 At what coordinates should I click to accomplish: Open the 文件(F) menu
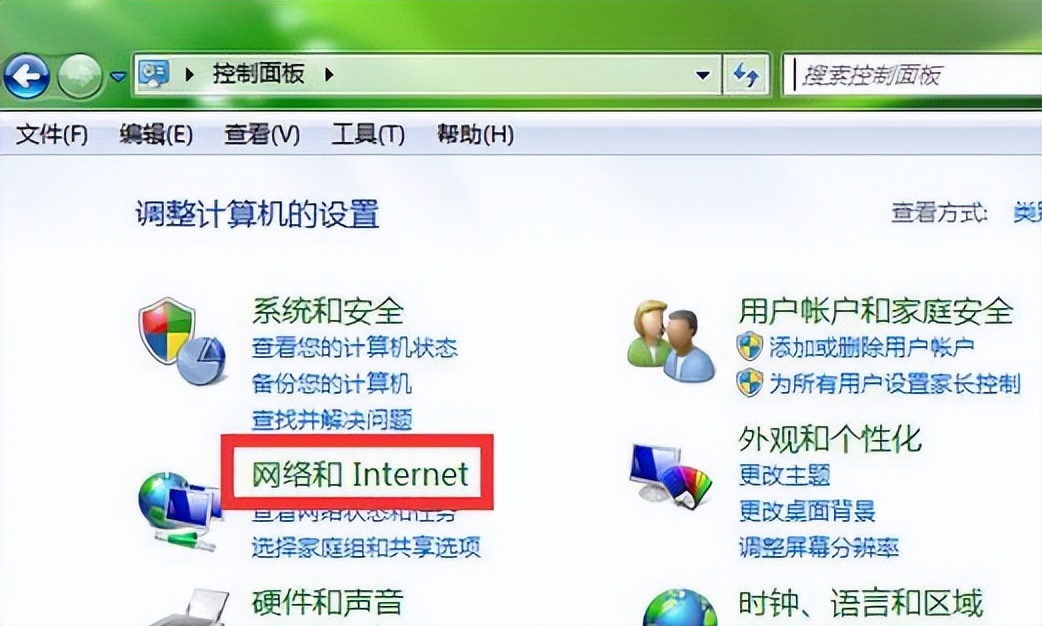[52, 135]
